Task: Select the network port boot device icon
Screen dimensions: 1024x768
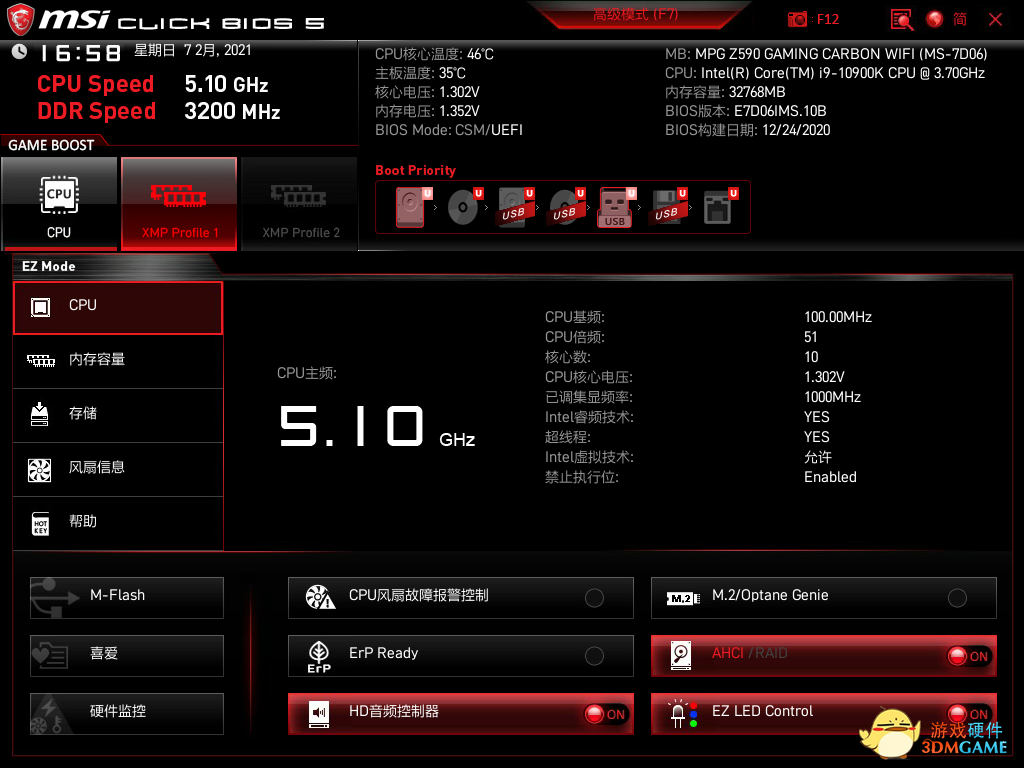Action: coord(720,206)
